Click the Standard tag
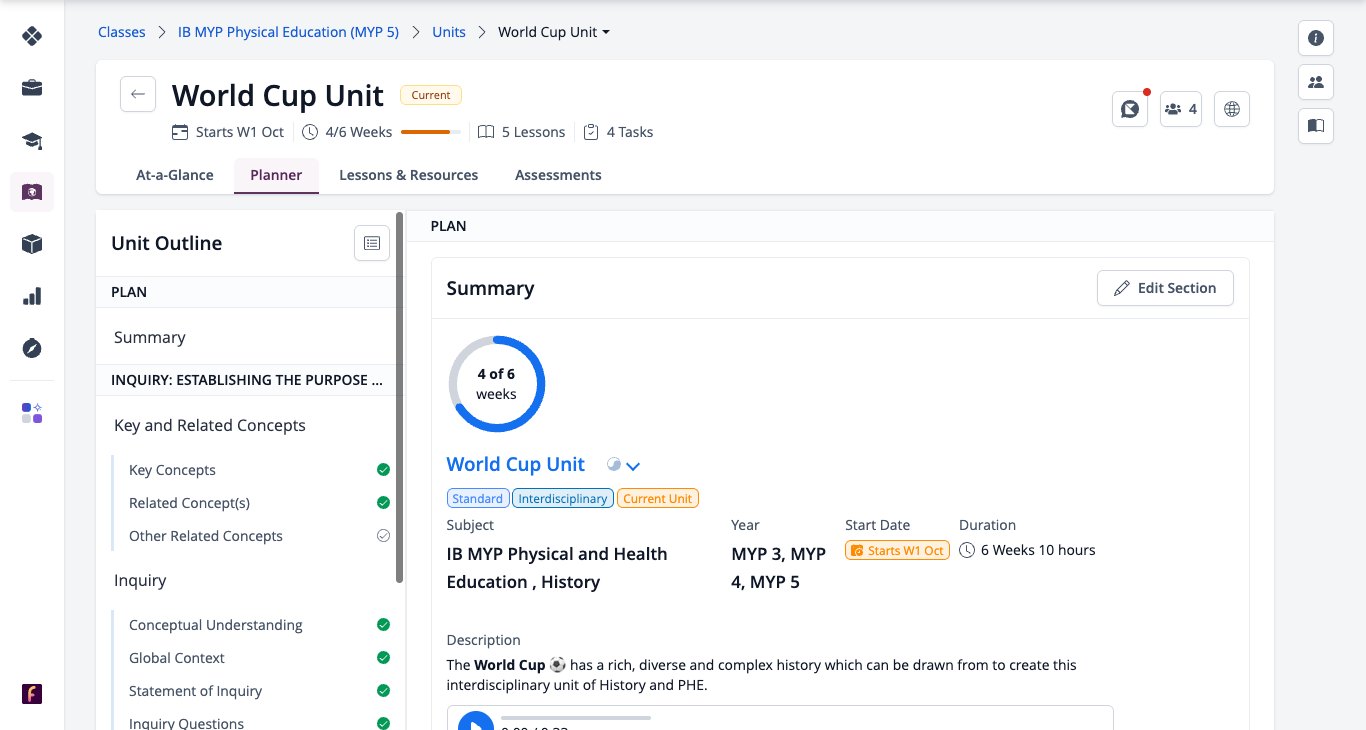 pos(478,498)
